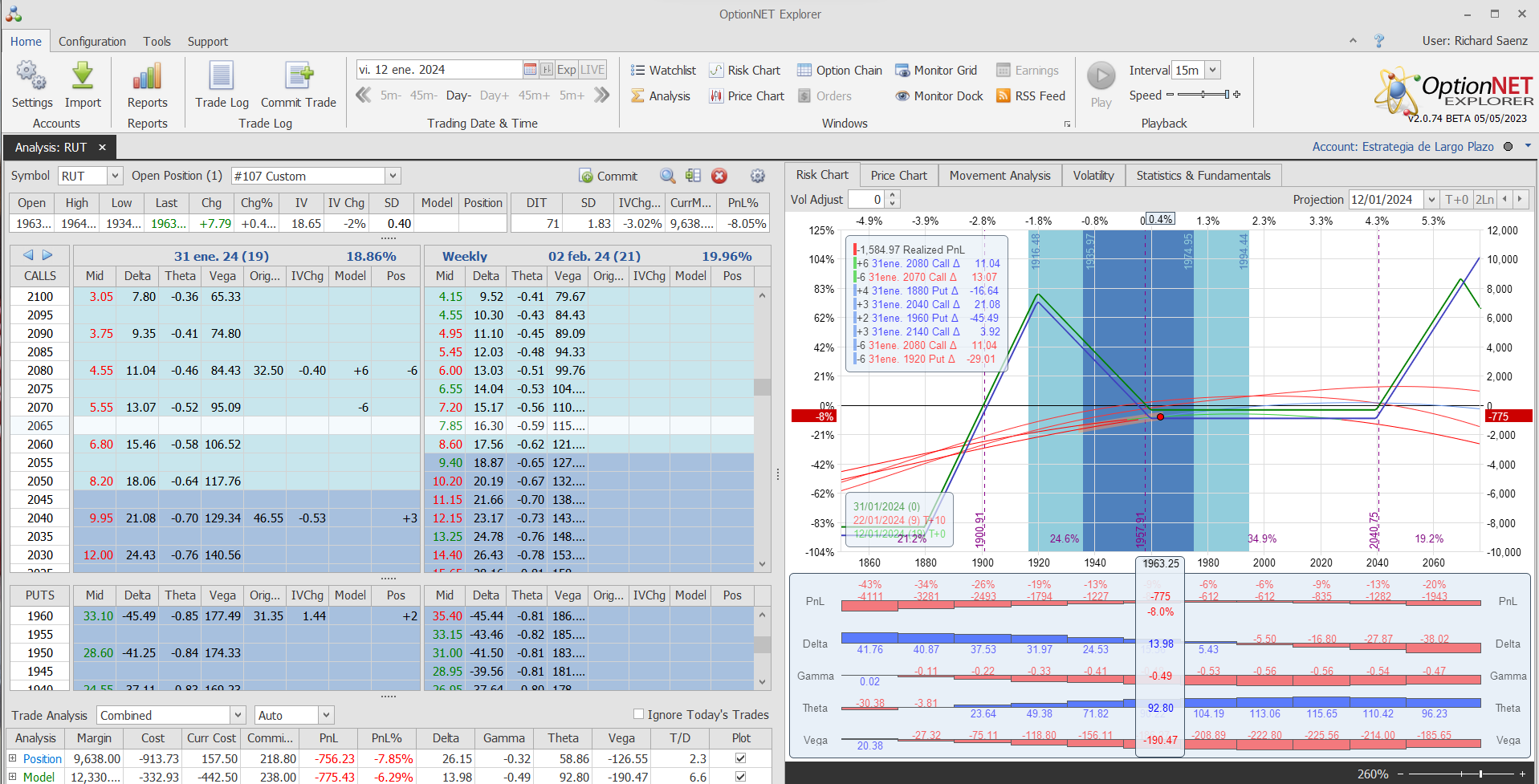
Task: Open the Movement Analysis tab
Action: 1000,175
